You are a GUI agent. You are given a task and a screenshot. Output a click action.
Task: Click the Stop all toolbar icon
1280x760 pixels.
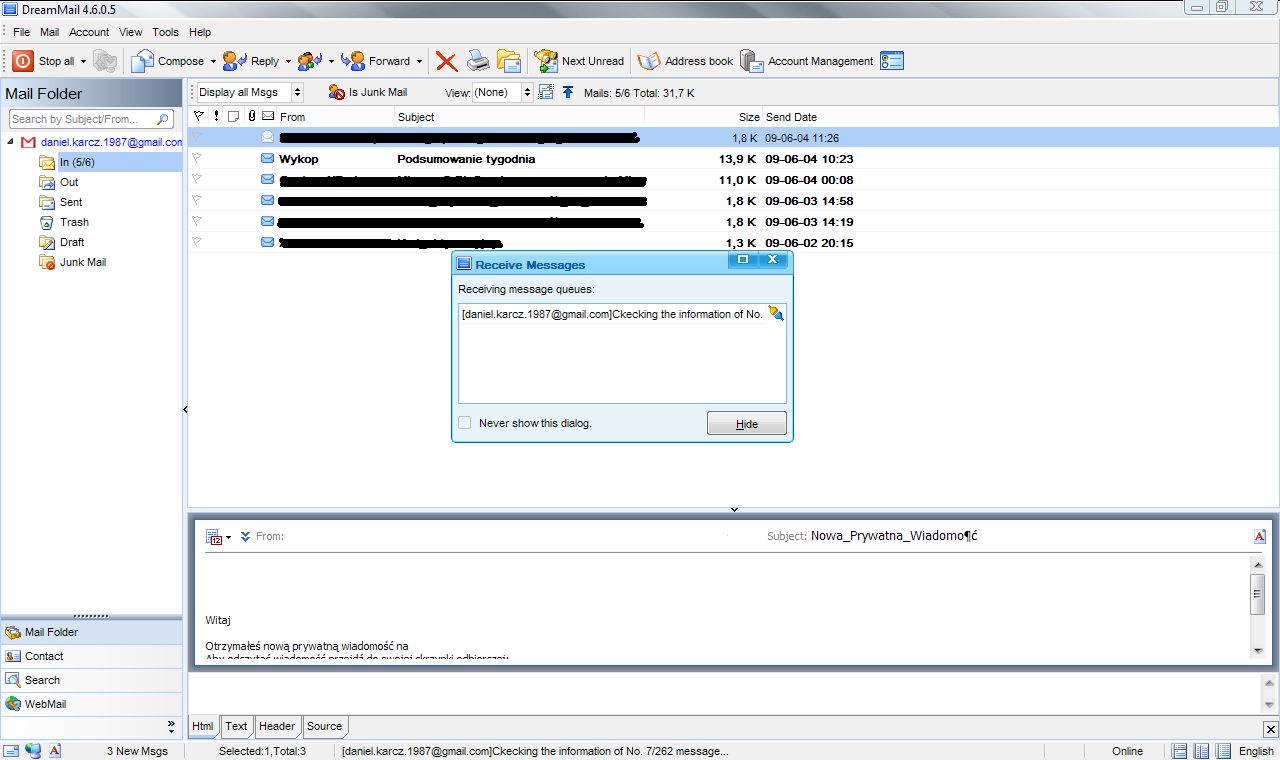coord(23,61)
